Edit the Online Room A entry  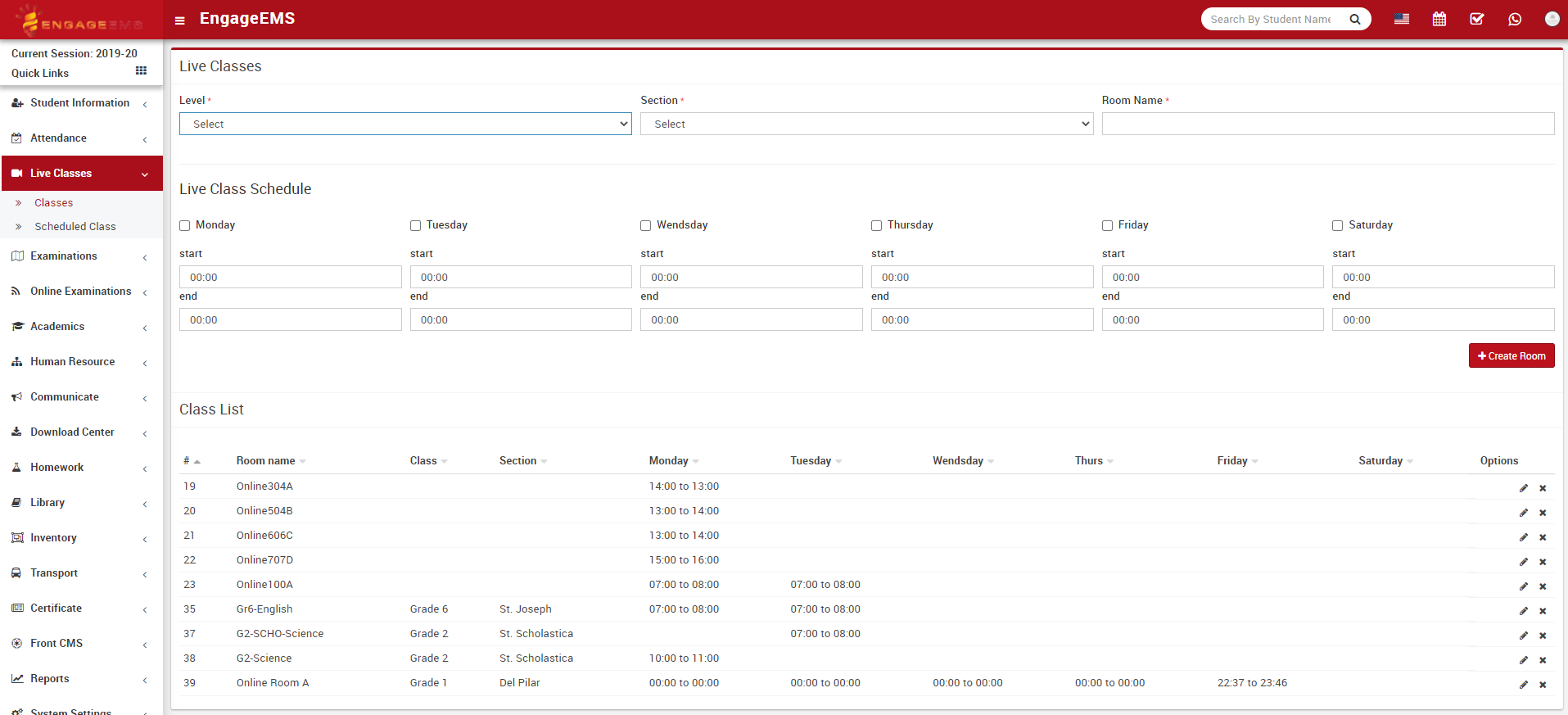[x=1524, y=685]
